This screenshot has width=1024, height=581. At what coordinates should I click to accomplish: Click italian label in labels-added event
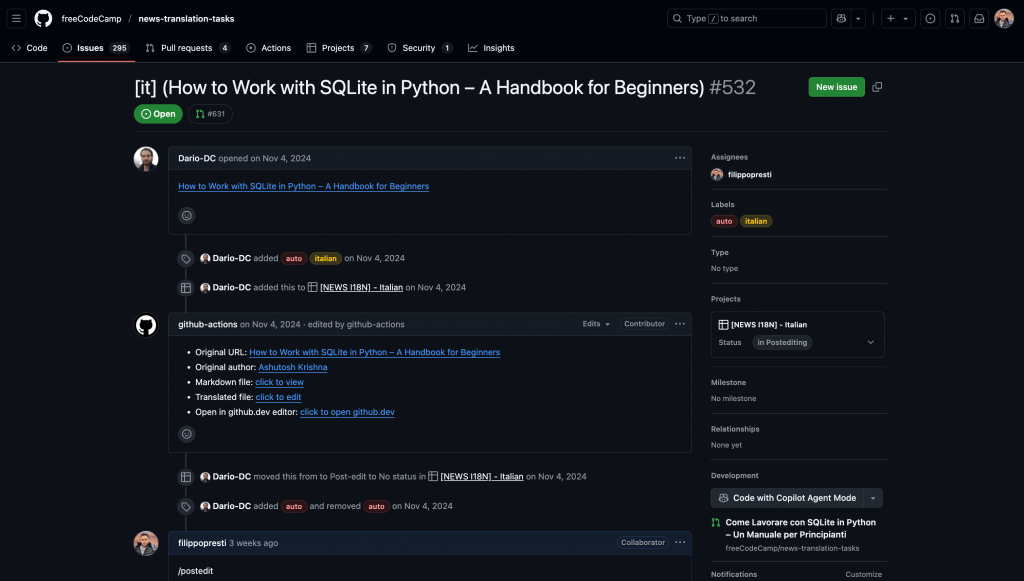point(325,259)
